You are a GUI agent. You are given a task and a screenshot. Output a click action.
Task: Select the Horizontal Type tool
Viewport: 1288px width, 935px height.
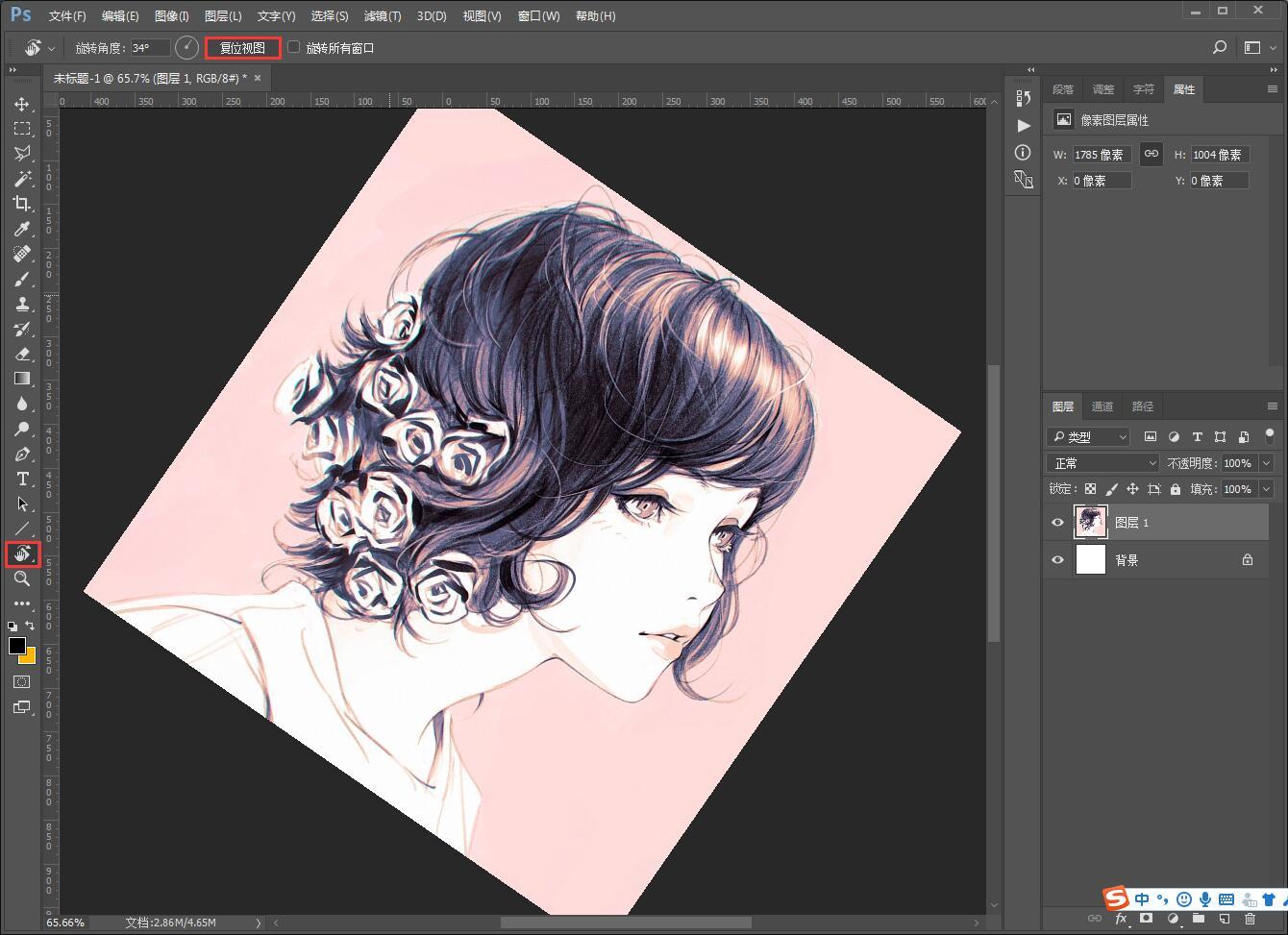click(21, 479)
